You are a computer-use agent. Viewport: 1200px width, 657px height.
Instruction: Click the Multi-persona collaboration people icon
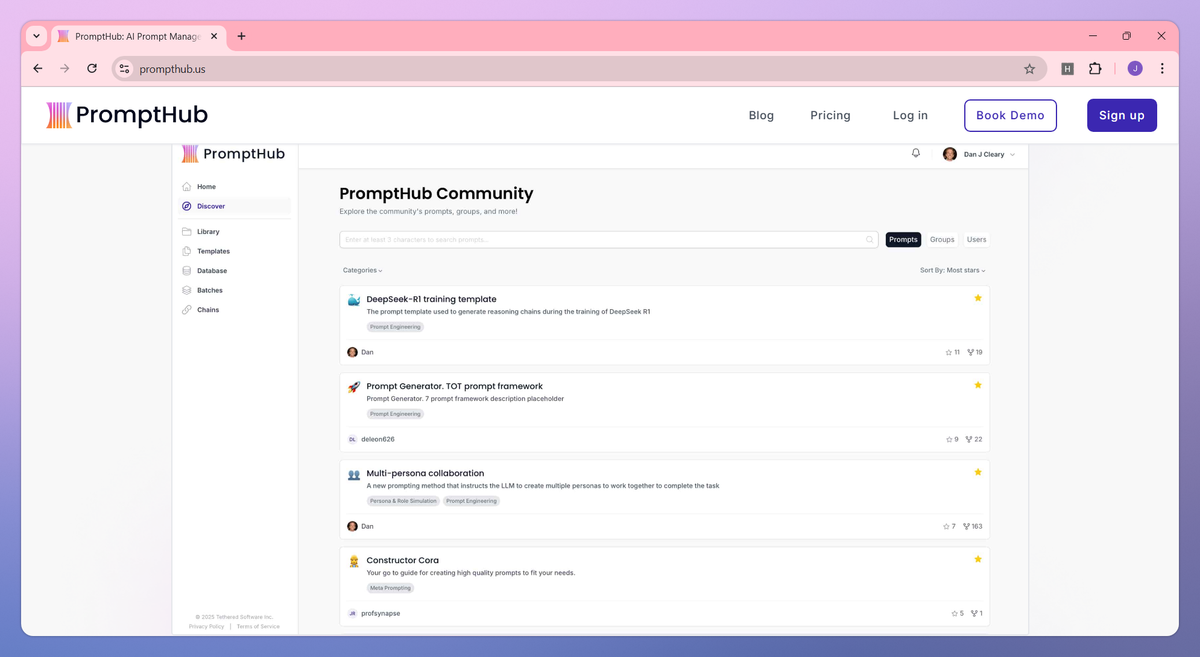(354, 474)
